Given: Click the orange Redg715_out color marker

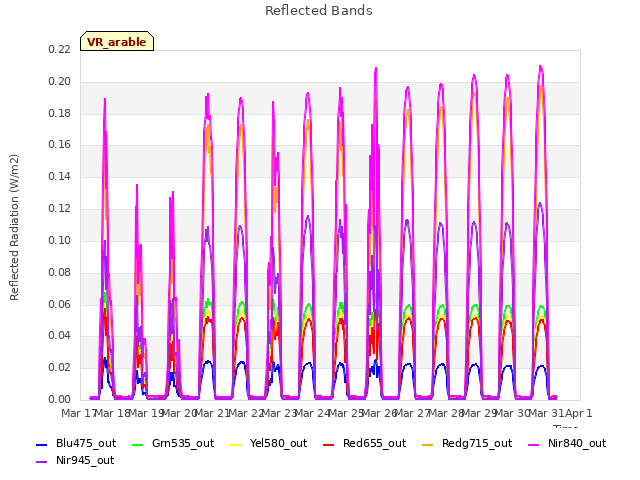Looking at the screenshot, I should [x=428, y=444].
